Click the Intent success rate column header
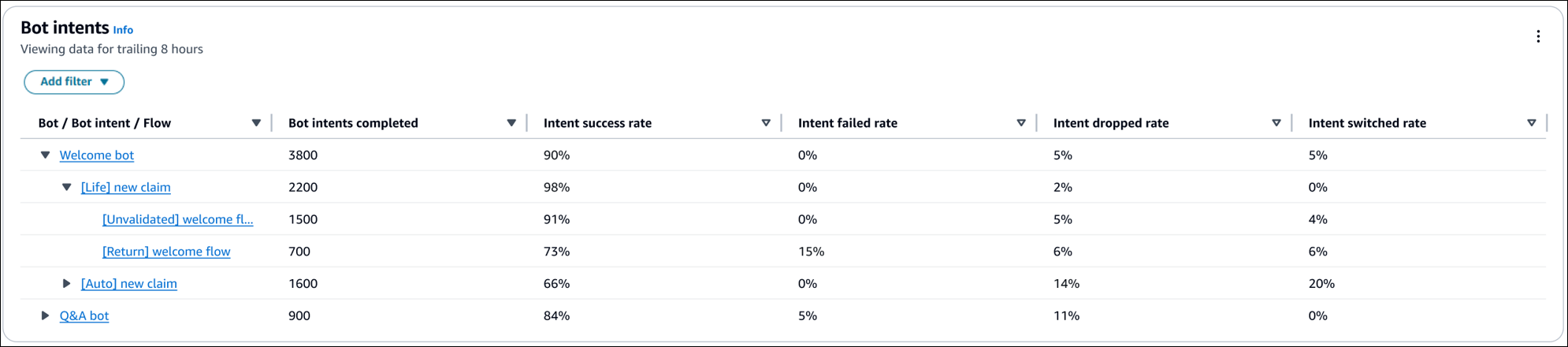 [x=597, y=123]
